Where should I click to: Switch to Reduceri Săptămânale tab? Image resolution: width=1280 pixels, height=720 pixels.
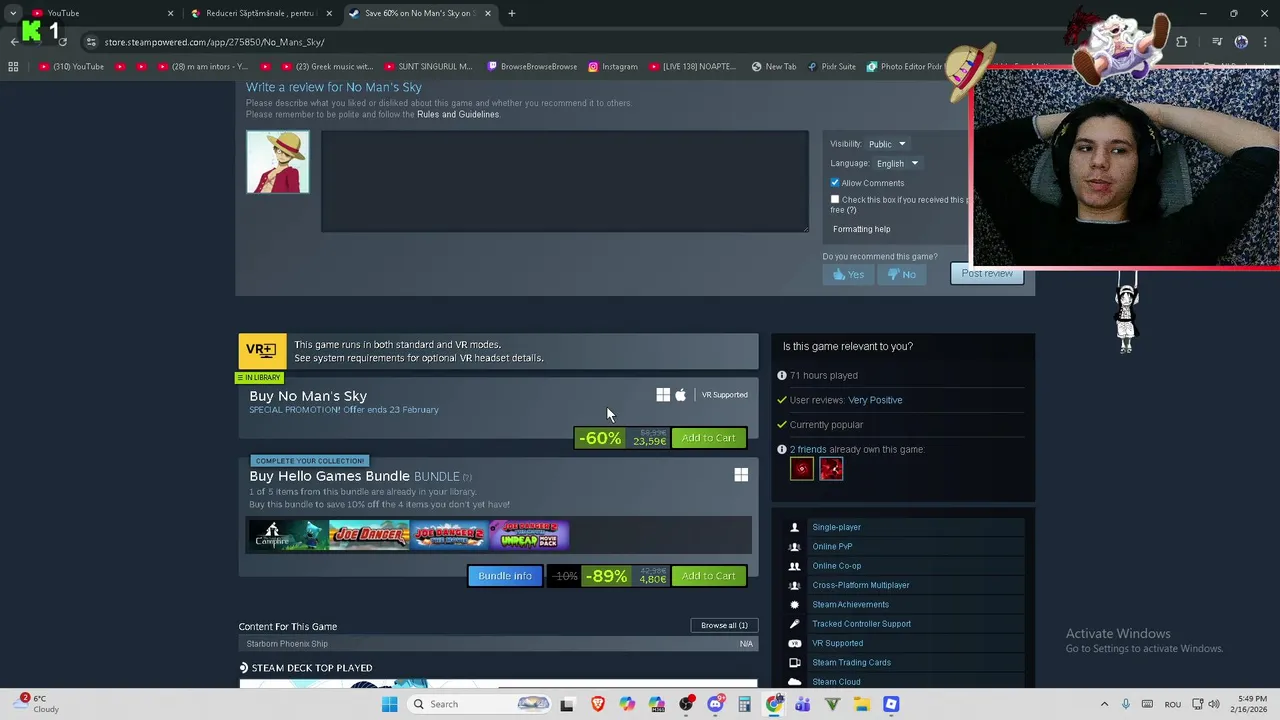(x=260, y=13)
